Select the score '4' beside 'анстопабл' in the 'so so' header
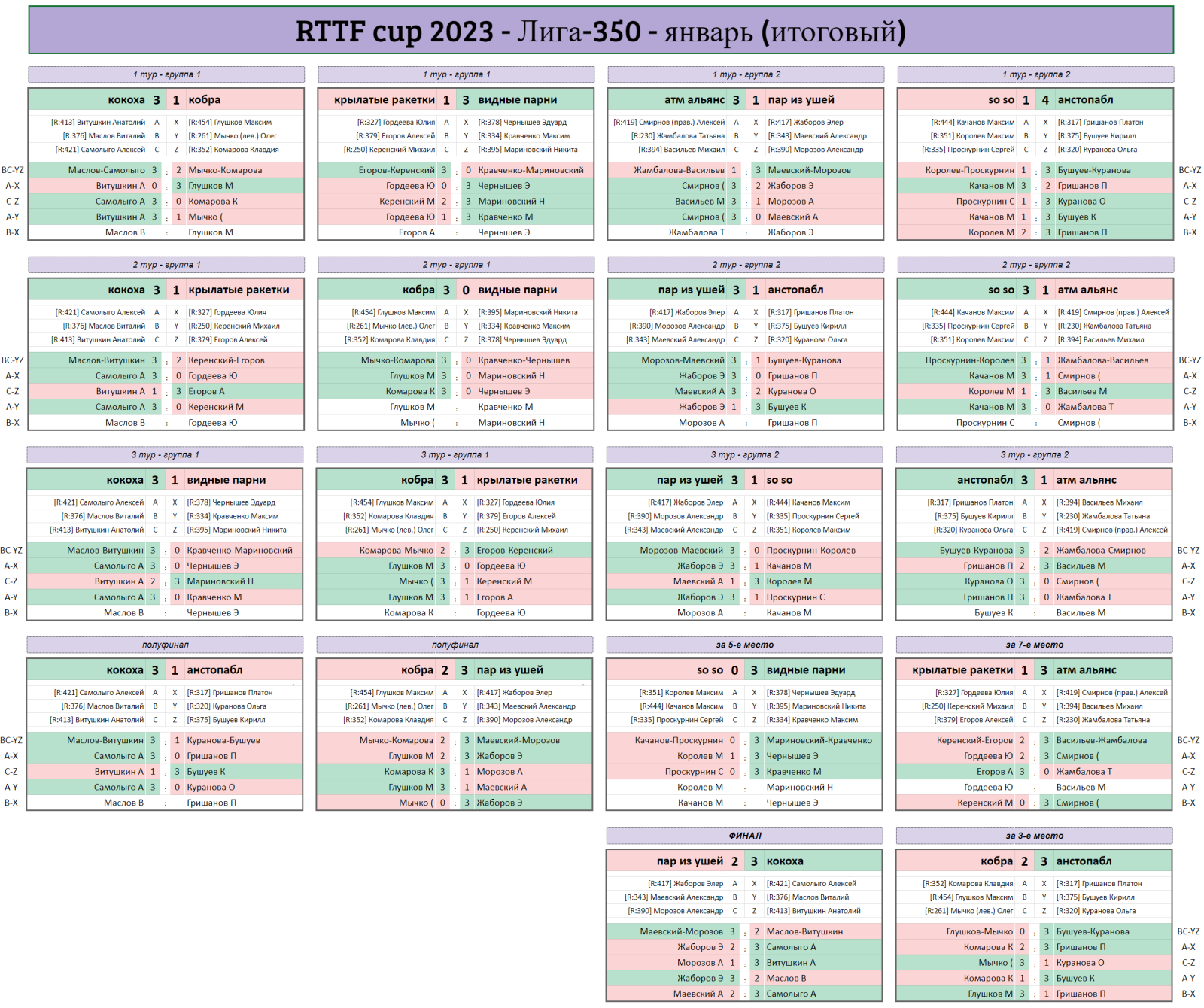Screen dimensions: 1204x1008 click(x=1045, y=100)
